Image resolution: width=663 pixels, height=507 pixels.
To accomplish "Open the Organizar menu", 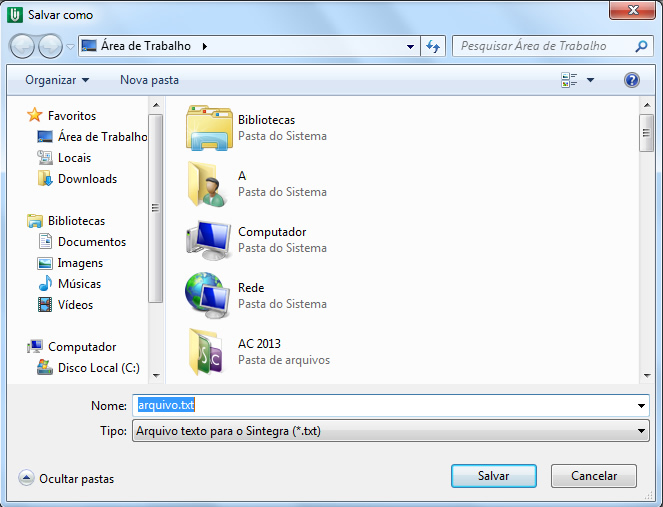I will 57,80.
